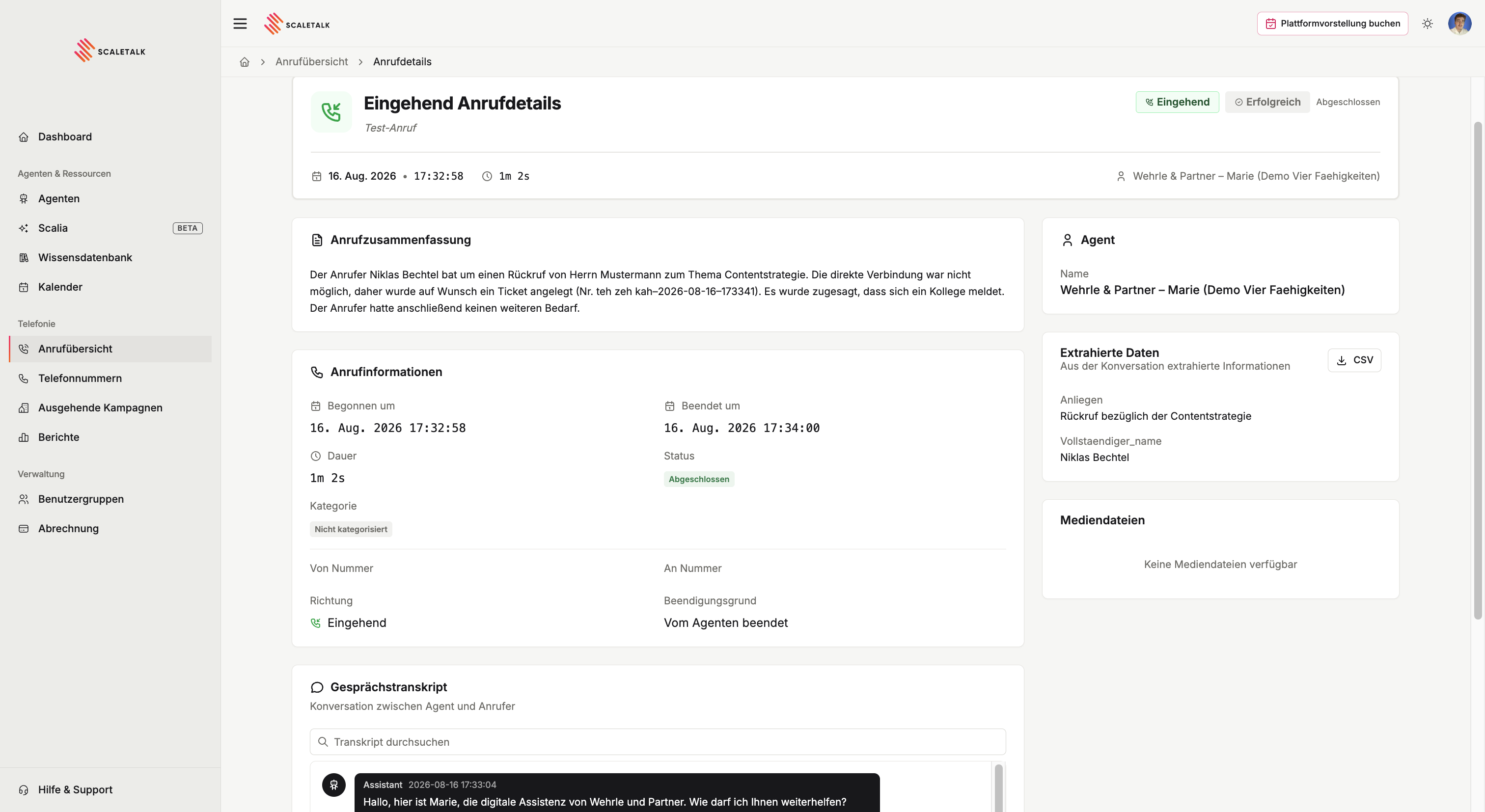Click the speech bubble icon of Gesprächstranskript
The width and height of the screenshot is (1485, 812).
316,687
